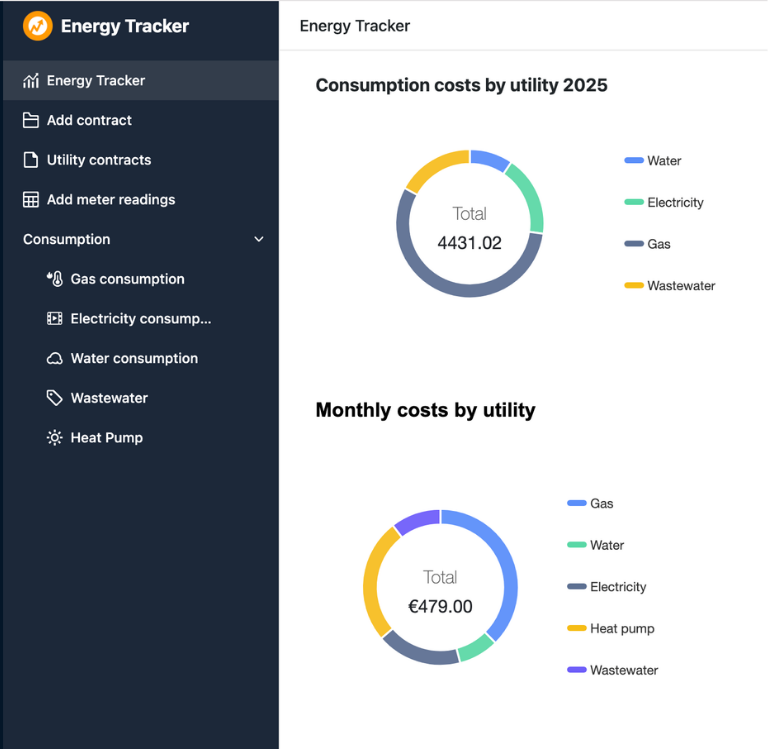Click the folder icon beside Add contract

pos(31,120)
